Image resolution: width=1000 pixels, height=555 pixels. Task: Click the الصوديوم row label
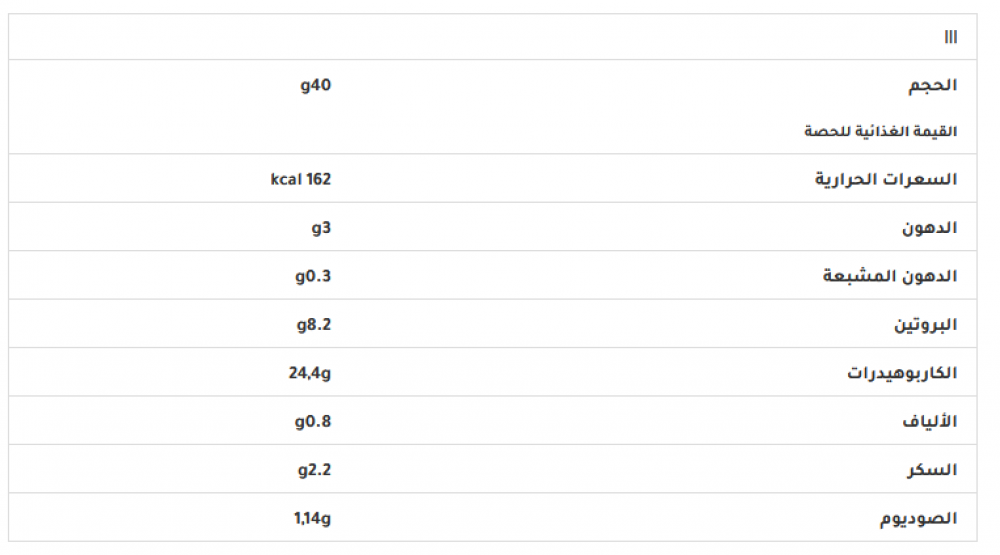point(918,519)
